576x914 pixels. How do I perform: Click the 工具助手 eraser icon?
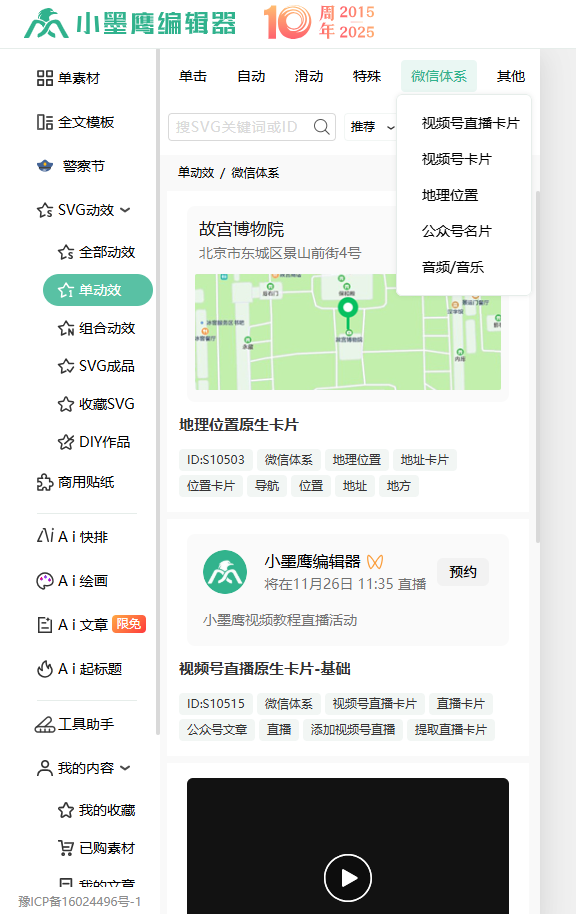(45, 725)
